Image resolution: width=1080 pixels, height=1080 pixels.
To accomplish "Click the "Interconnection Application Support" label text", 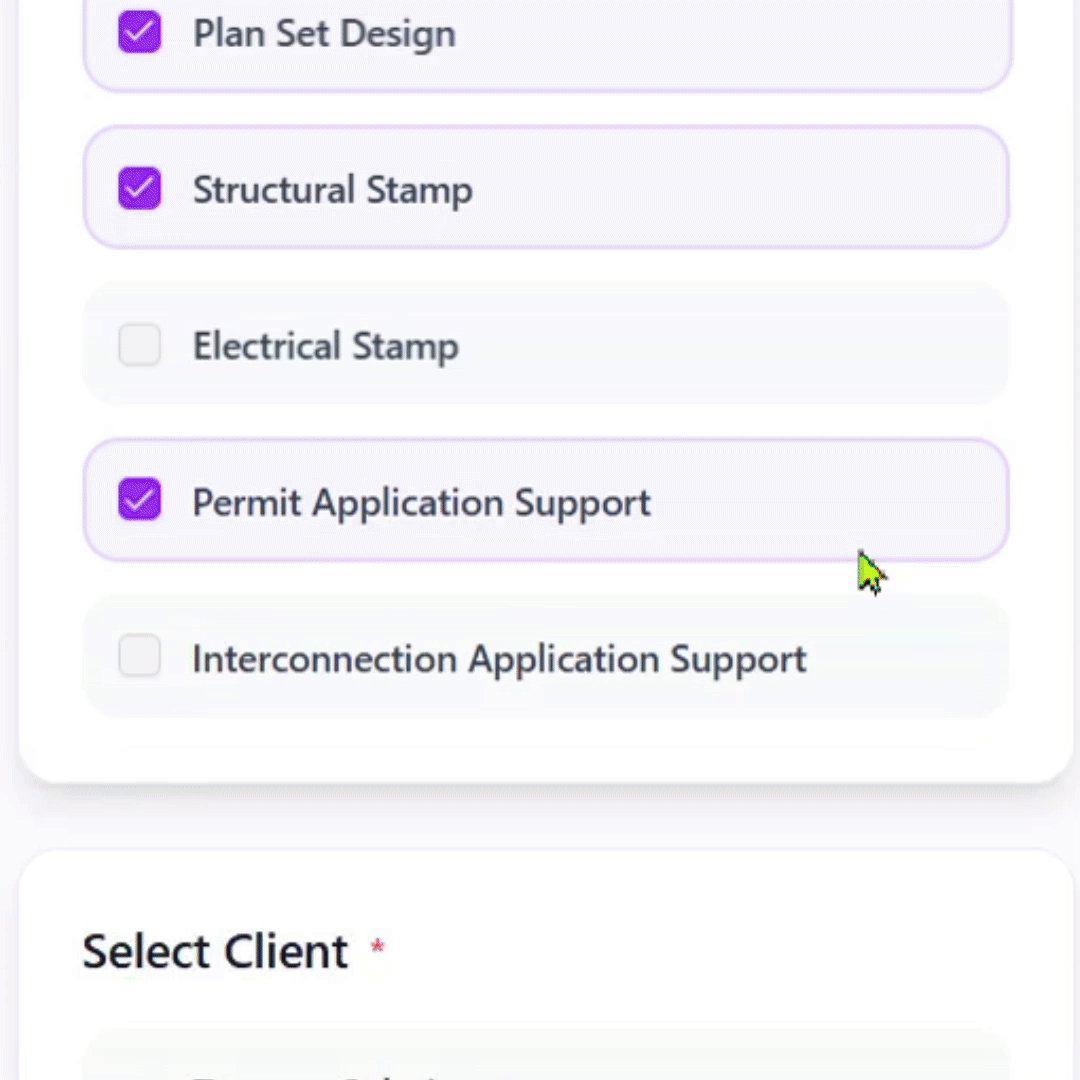I will [x=499, y=659].
